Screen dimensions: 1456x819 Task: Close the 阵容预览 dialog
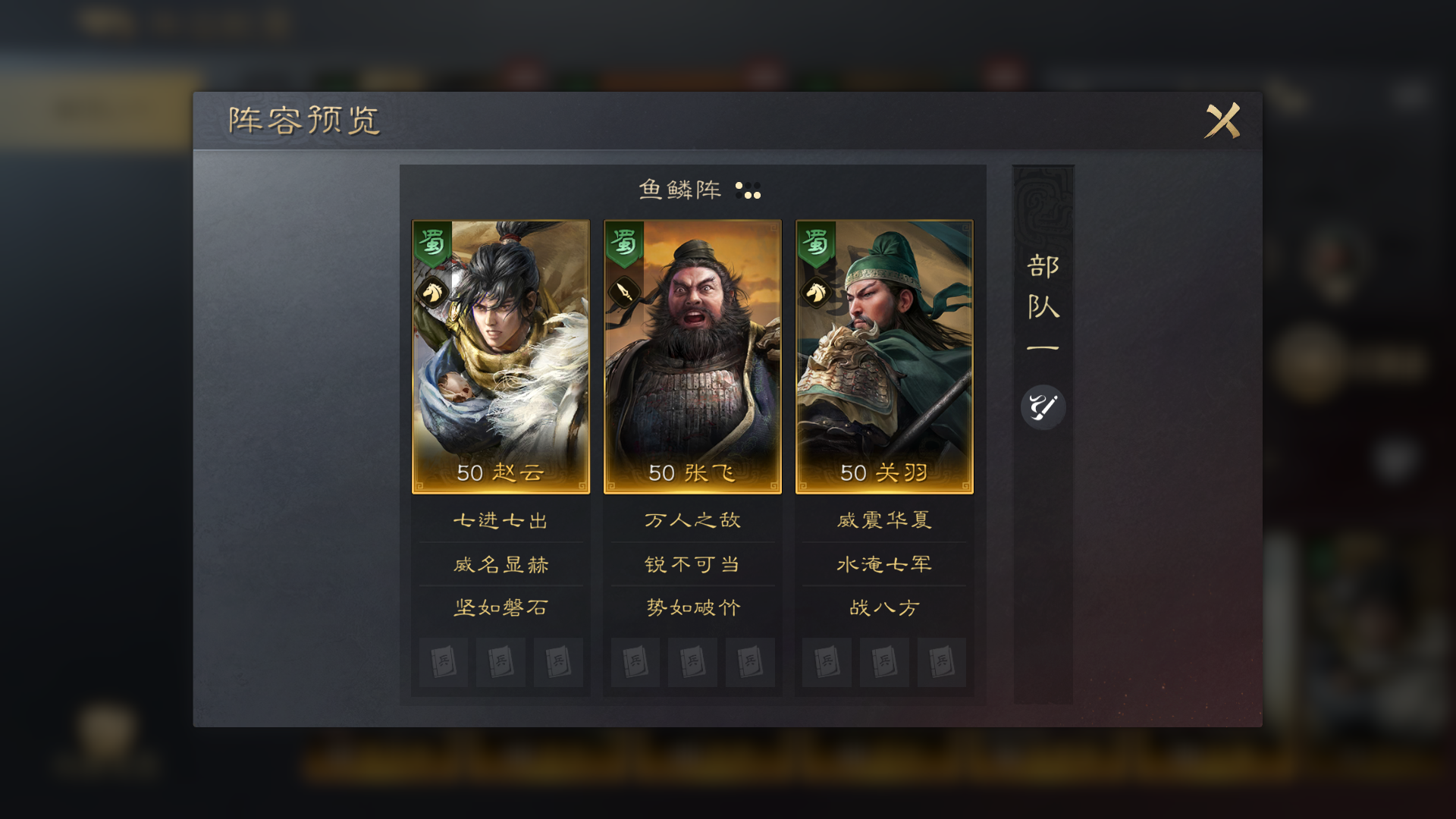[1222, 121]
